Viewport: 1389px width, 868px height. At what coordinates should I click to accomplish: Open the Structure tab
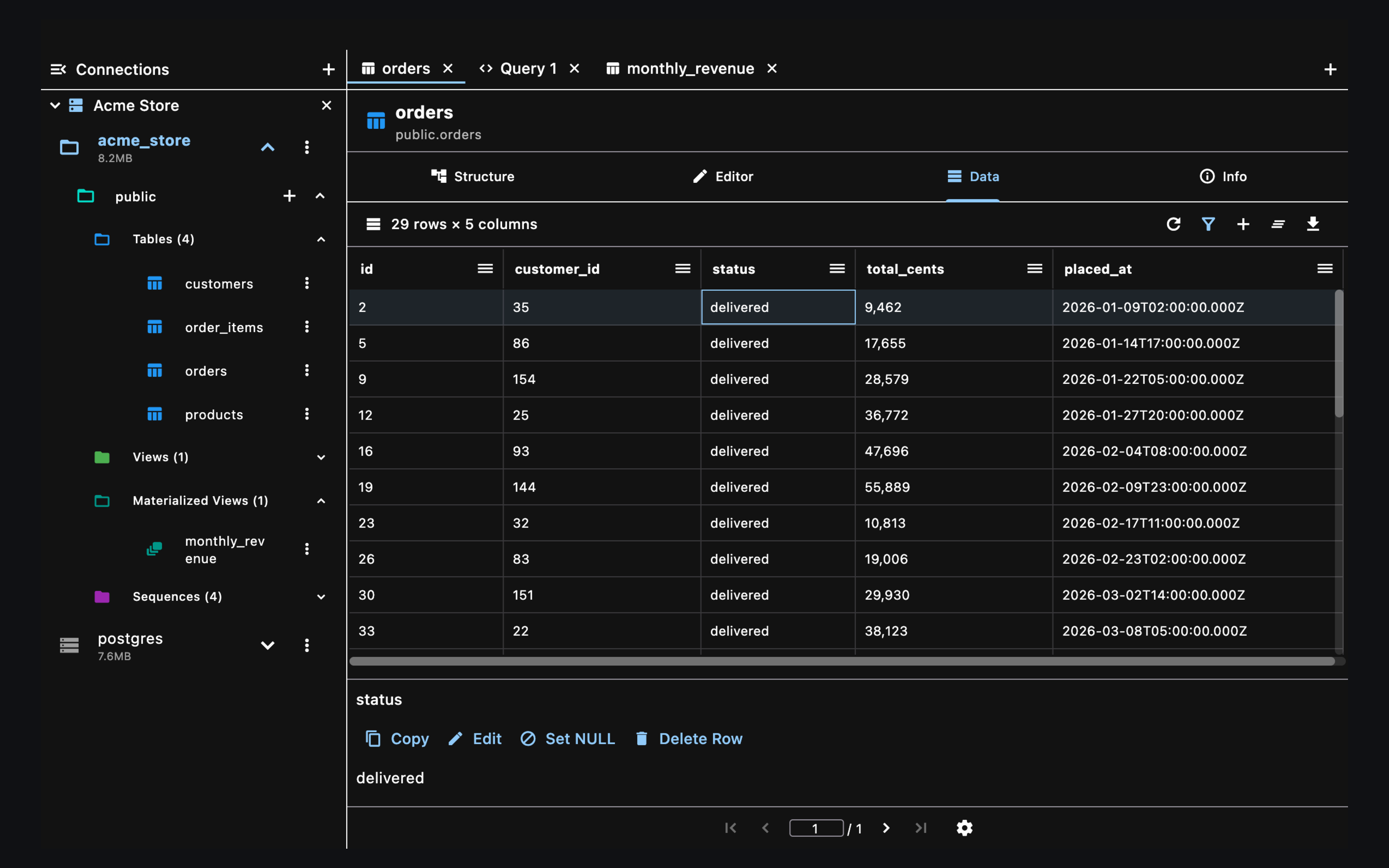(472, 176)
